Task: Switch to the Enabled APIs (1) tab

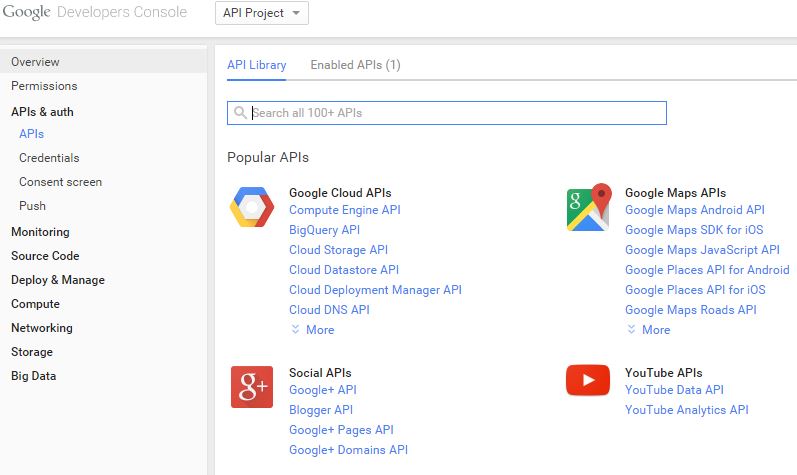Action: click(355, 65)
